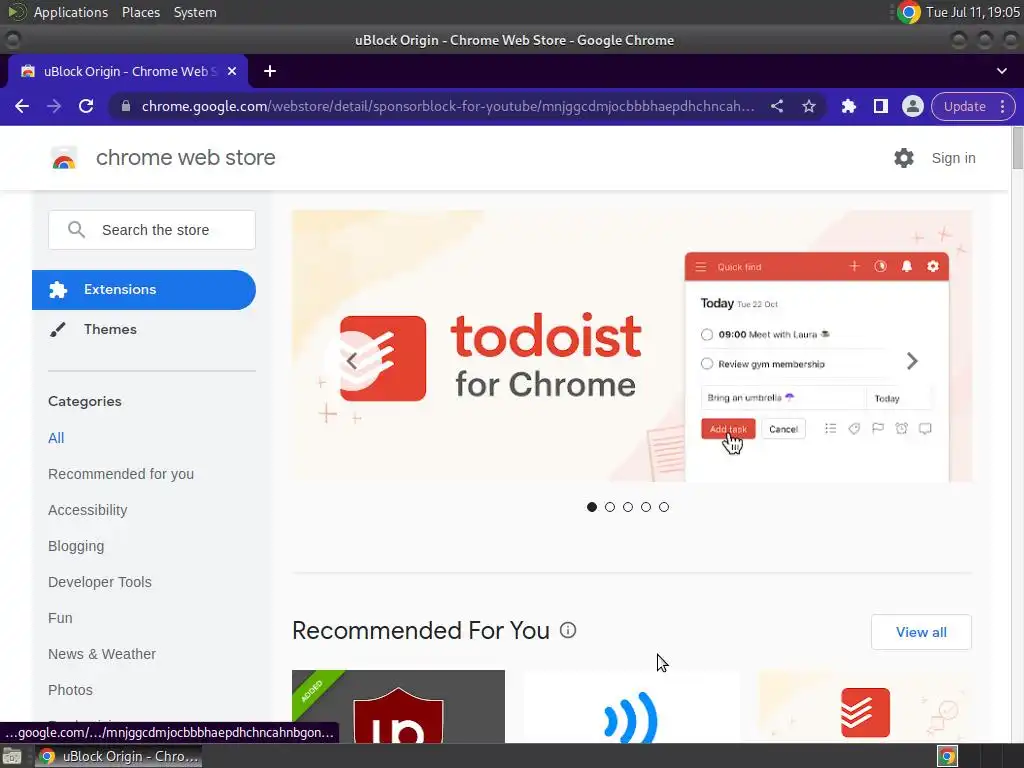This screenshot has width=1024, height=768.
Task: Show previous carousel slide with left chevron
Action: tap(351, 360)
